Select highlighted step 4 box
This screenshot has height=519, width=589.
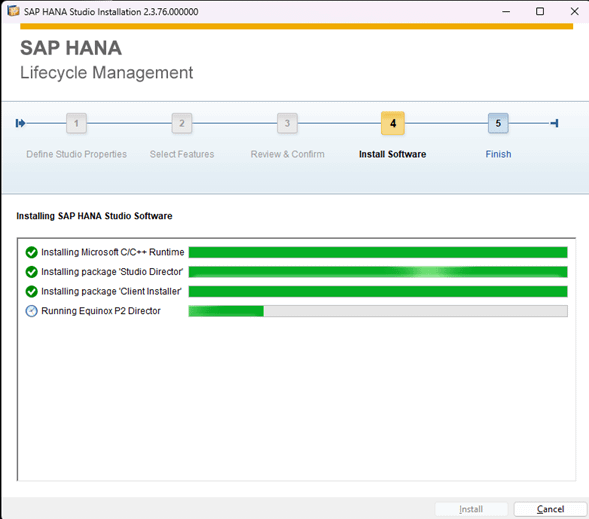tap(393, 123)
